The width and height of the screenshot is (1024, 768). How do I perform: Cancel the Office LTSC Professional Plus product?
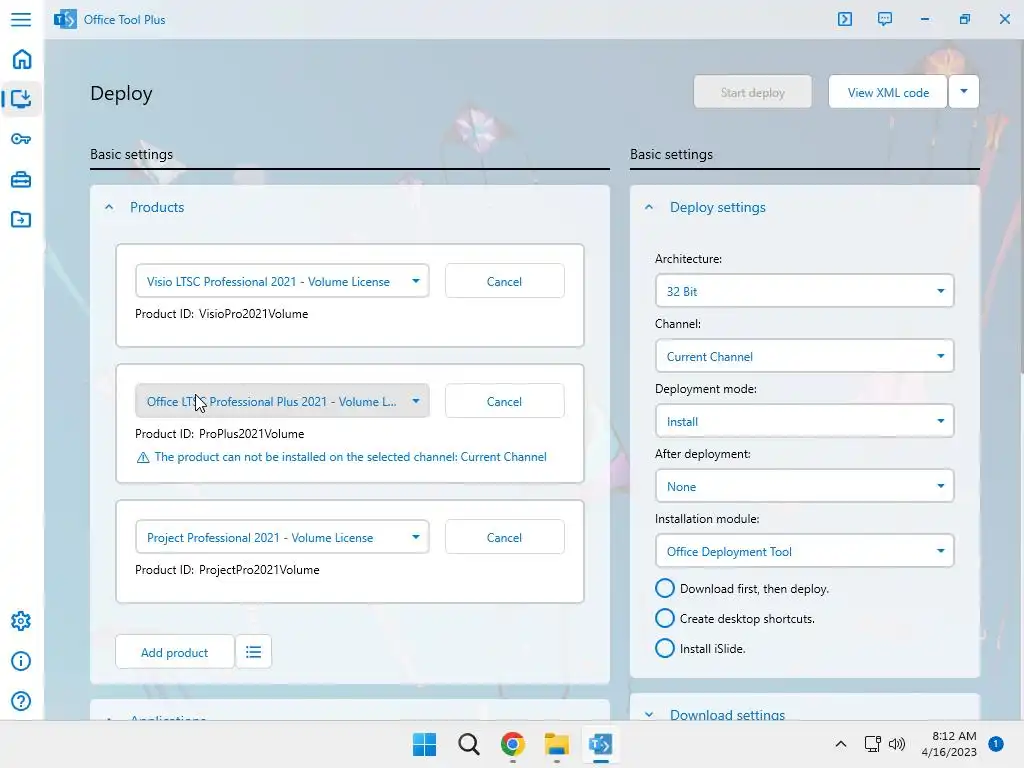point(504,402)
